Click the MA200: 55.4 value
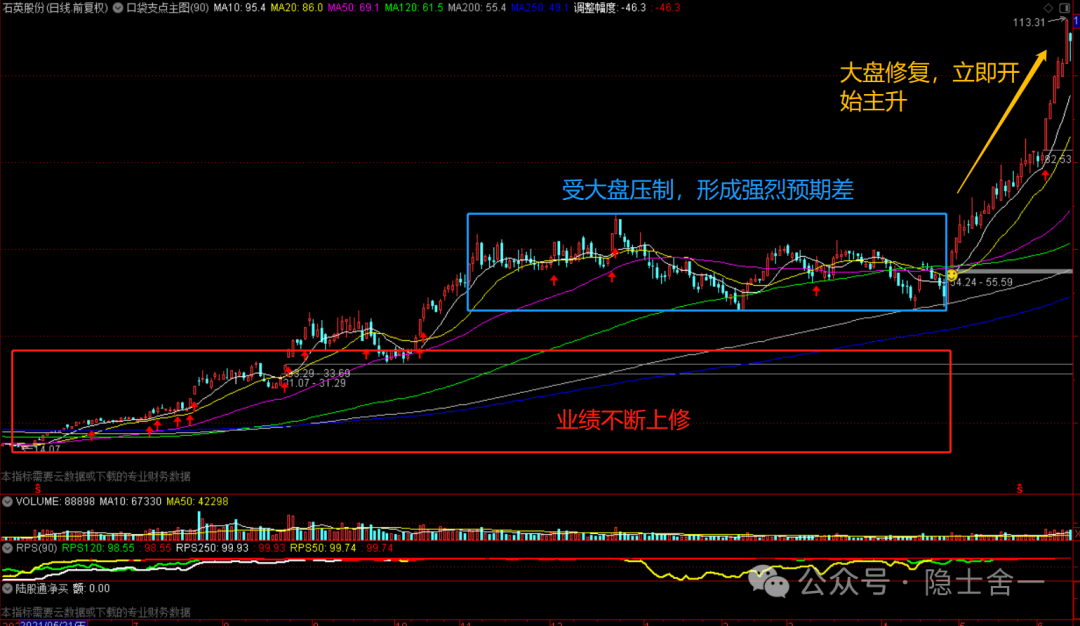This screenshot has height=626, width=1080. point(477,8)
